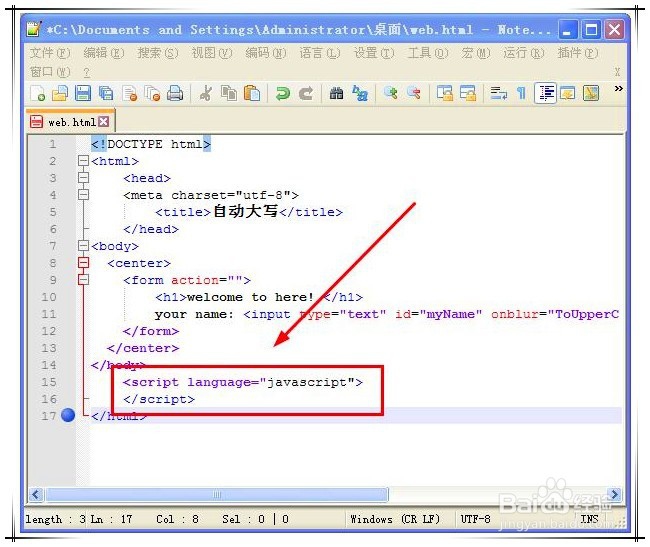650x547 pixels.
Task: Save the file with floppy disk icon
Action: tap(83, 93)
